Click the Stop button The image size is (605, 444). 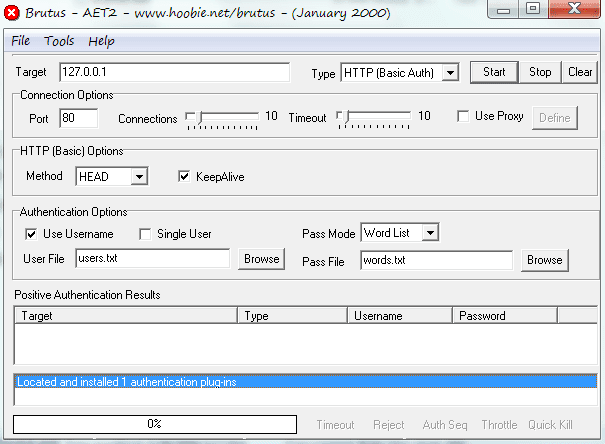540,72
